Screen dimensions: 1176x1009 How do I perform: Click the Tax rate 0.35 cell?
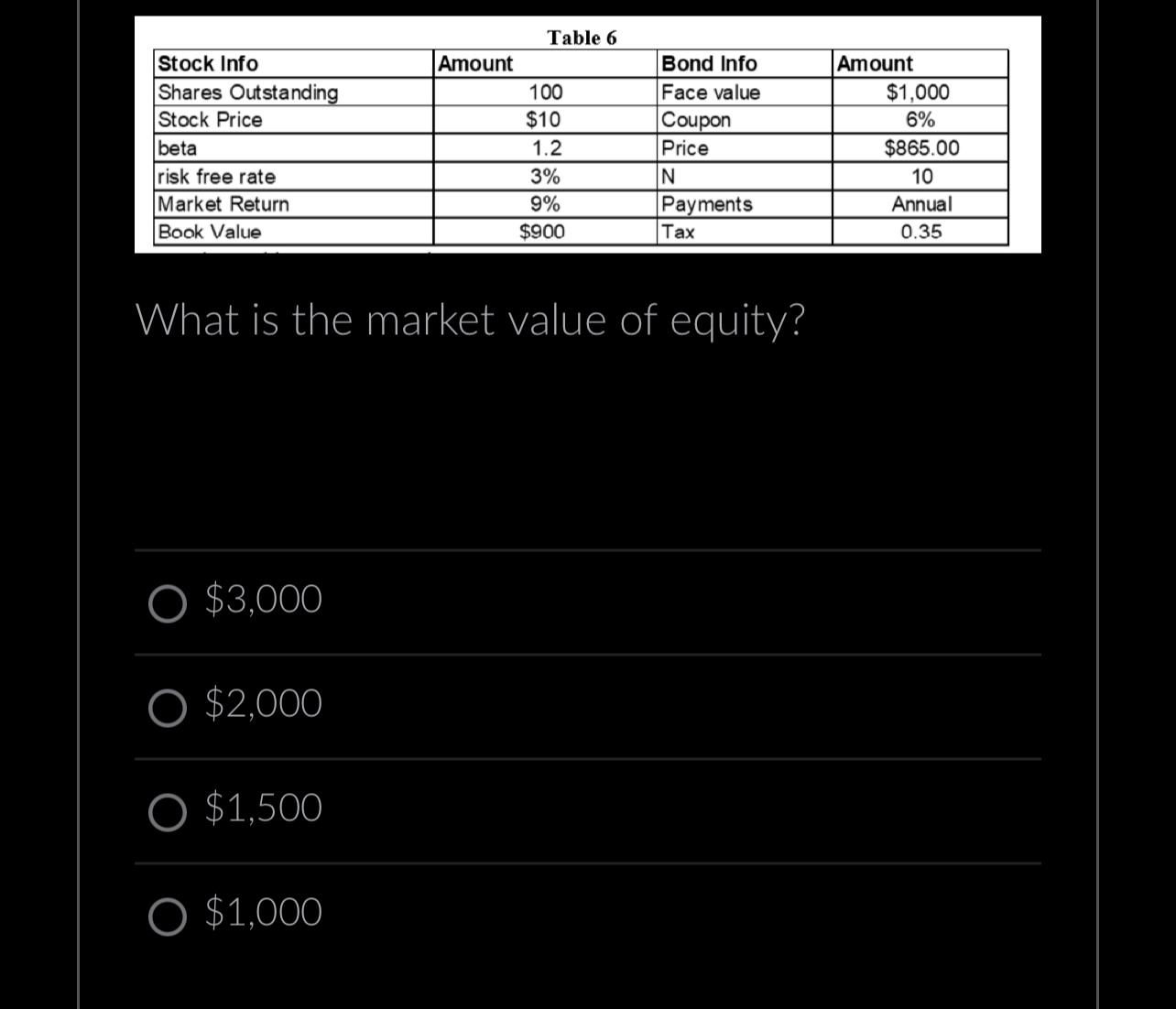[x=920, y=231]
